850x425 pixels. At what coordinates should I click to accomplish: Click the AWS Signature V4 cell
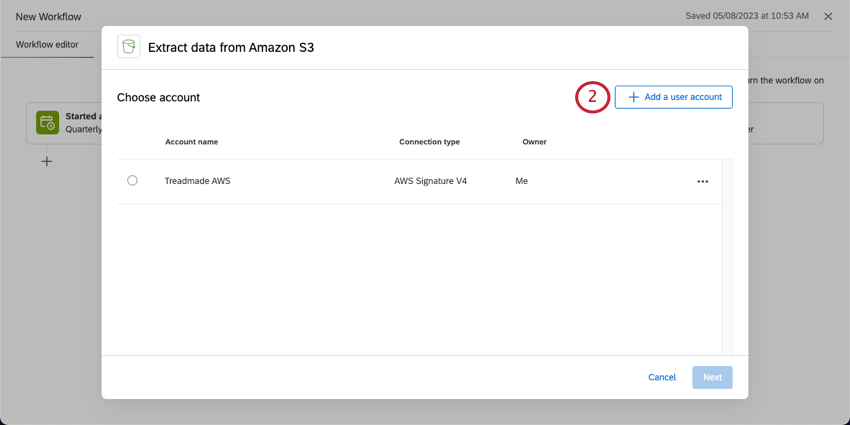click(430, 181)
